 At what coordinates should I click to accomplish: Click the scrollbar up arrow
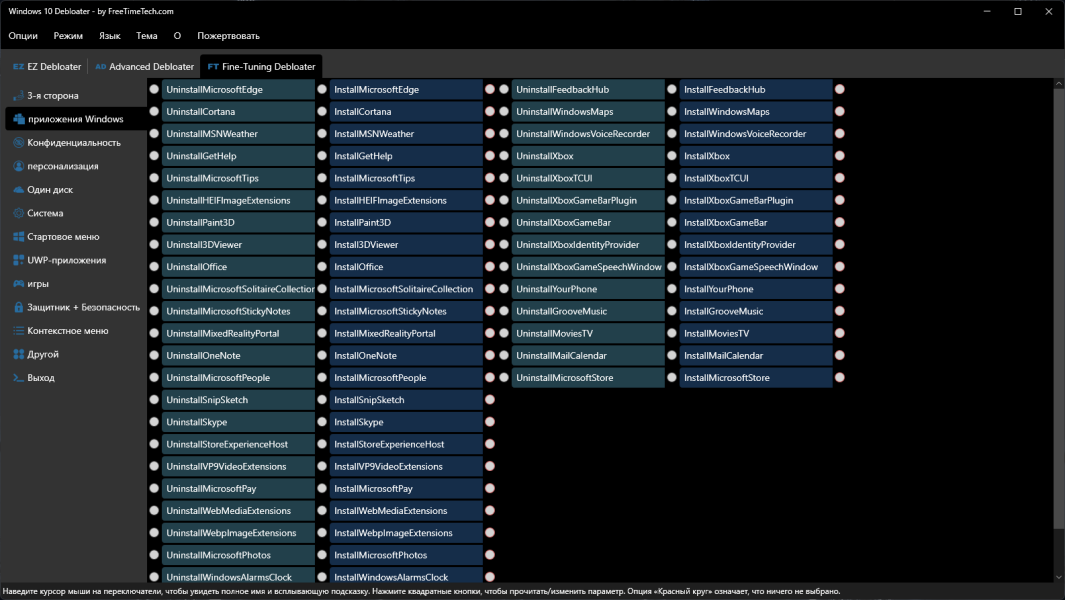click(1059, 84)
